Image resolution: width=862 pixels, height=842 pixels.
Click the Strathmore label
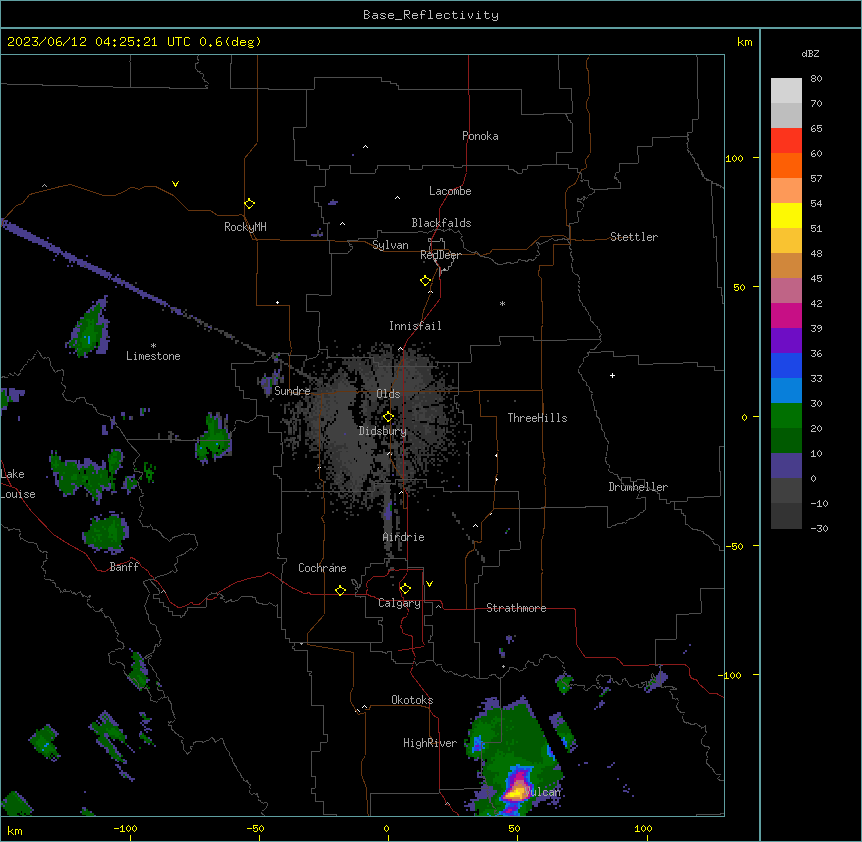coord(516,608)
